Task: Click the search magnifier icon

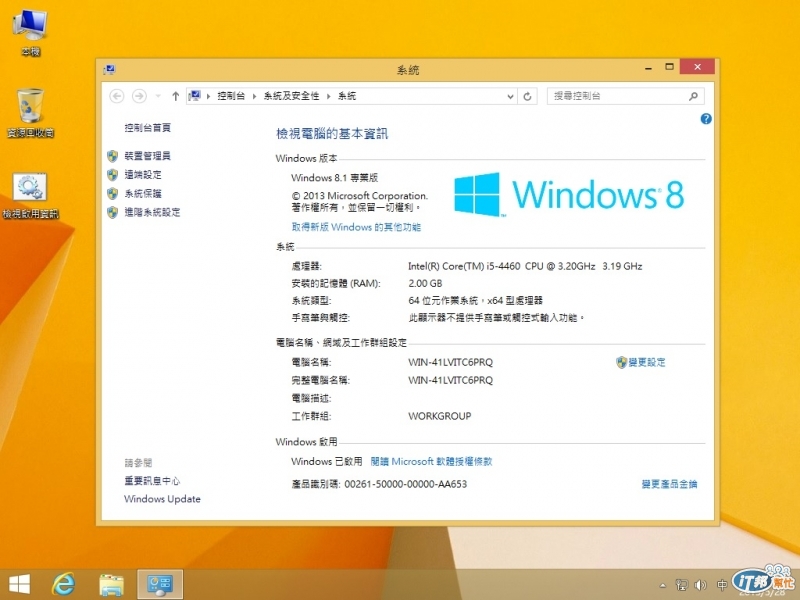Action: (693, 96)
